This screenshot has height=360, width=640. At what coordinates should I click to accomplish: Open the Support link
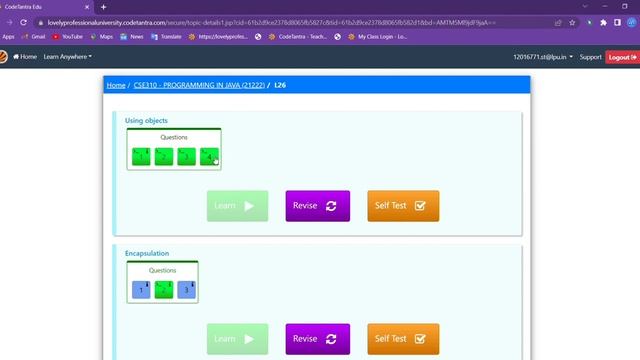[590, 57]
